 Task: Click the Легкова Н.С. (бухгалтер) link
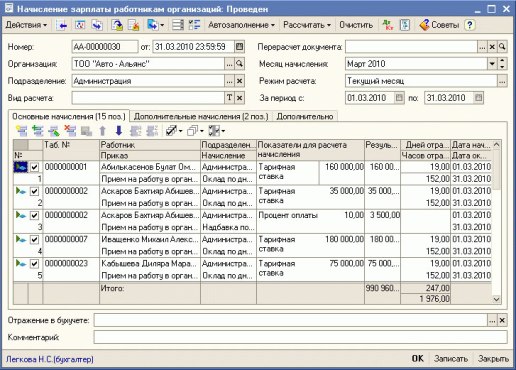(50, 359)
